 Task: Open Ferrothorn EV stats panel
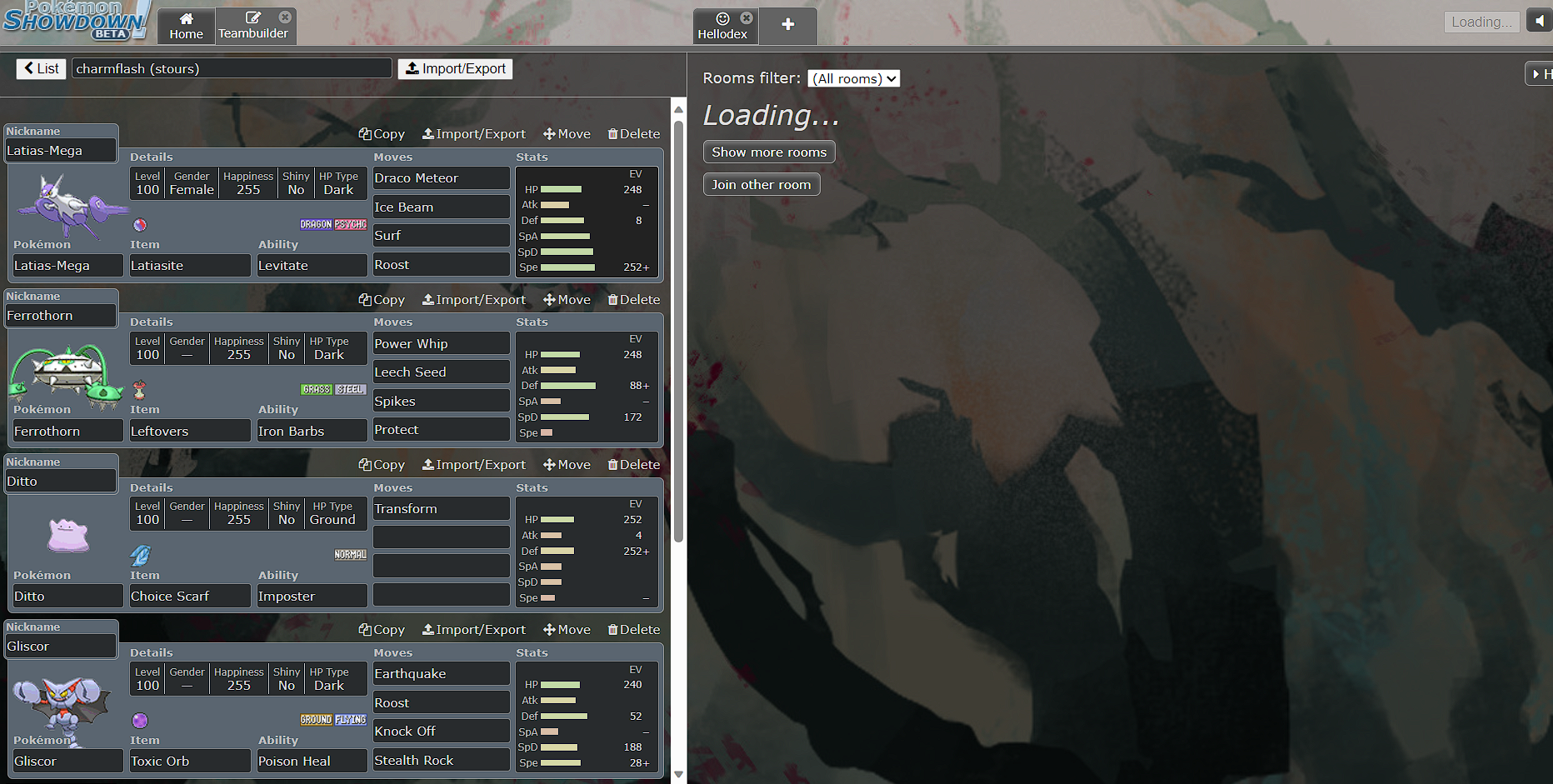point(587,386)
